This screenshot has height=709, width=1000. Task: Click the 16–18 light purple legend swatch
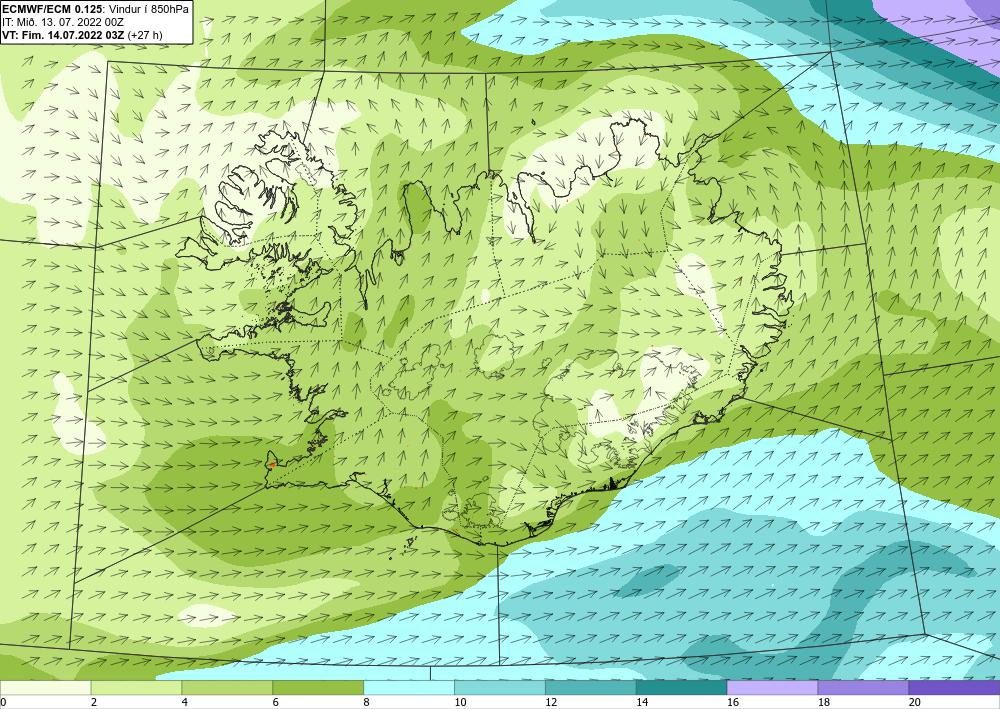pos(772,688)
